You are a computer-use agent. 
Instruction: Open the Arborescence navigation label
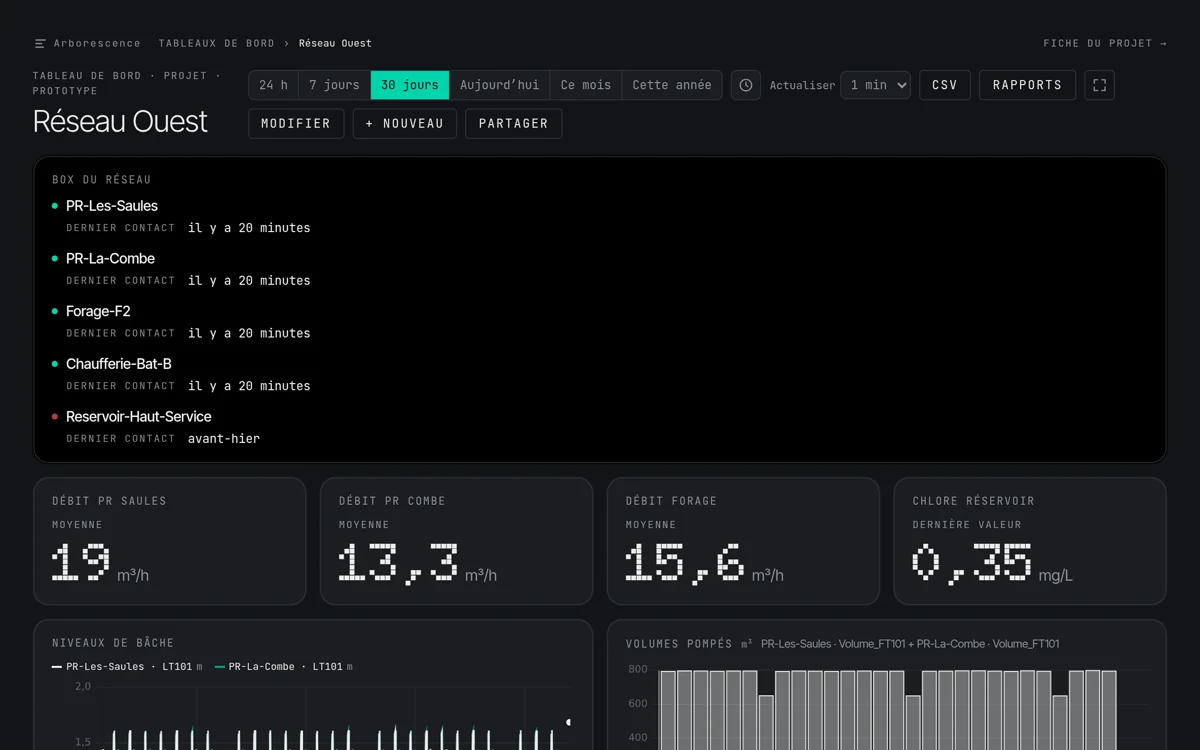click(97, 44)
